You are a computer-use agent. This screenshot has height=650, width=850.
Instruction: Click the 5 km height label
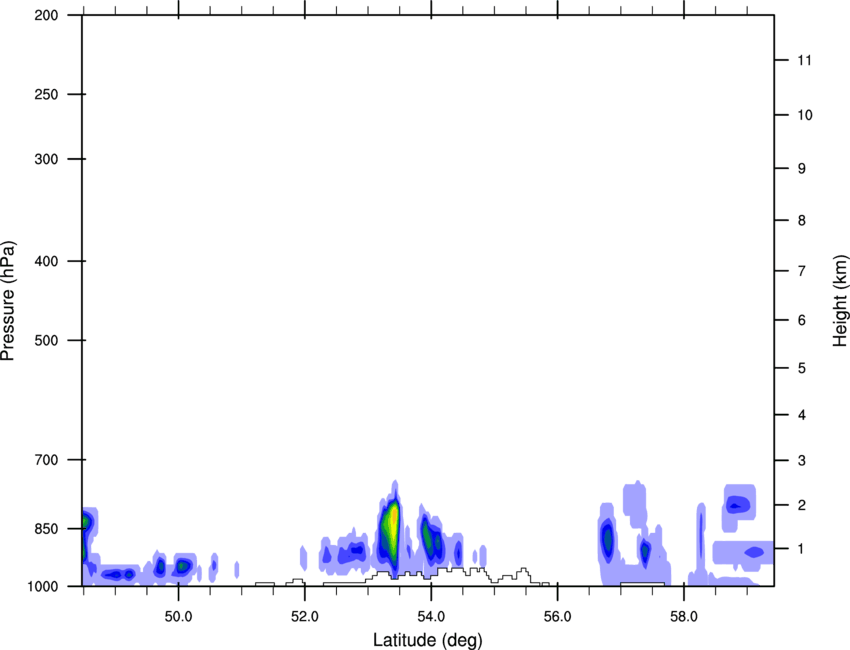[x=802, y=368]
